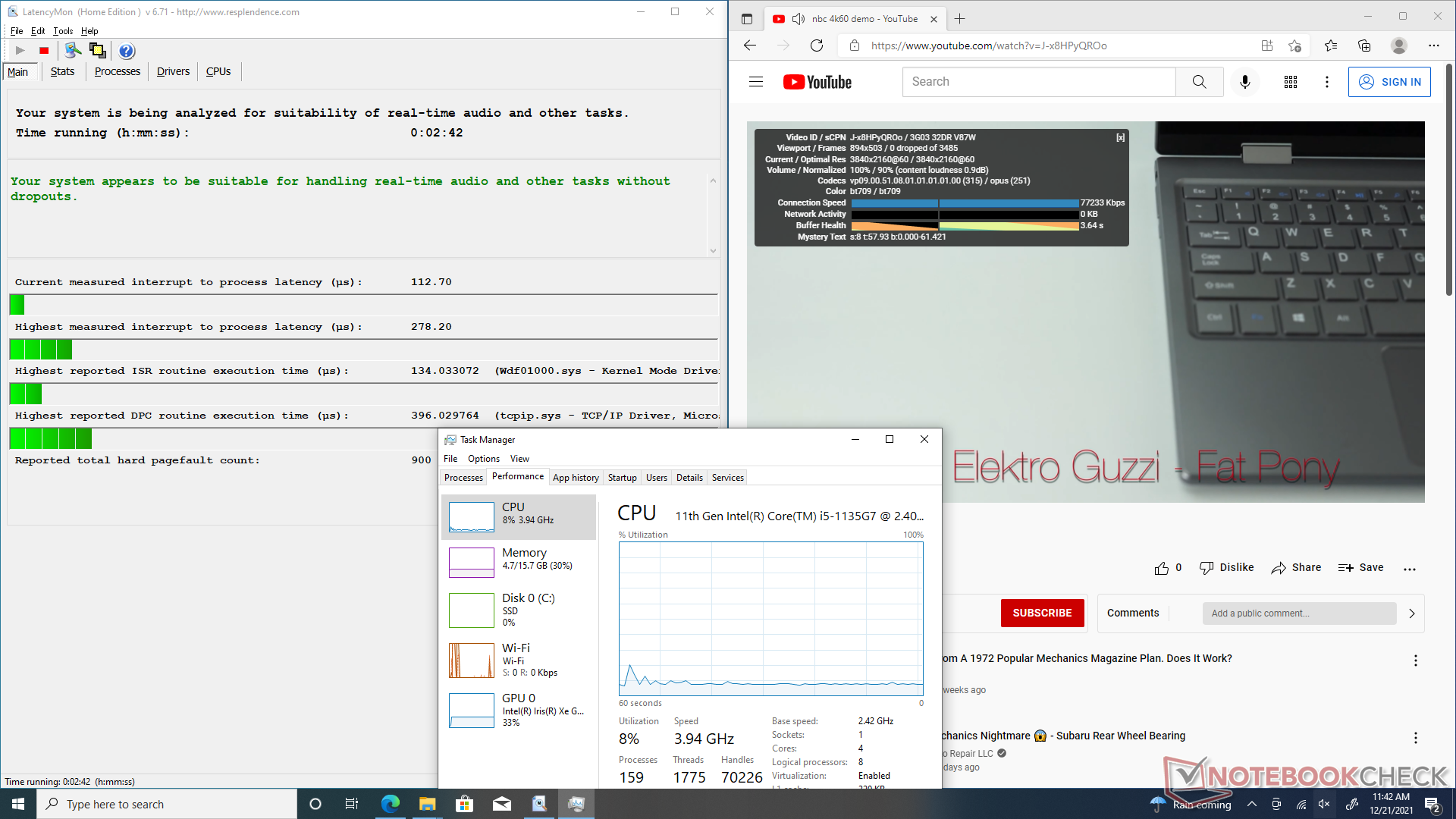Image resolution: width=1456 pixels, height=819 pixels.
Task: Switch to LatencyMon Stats tab
Action: [62, 71]
